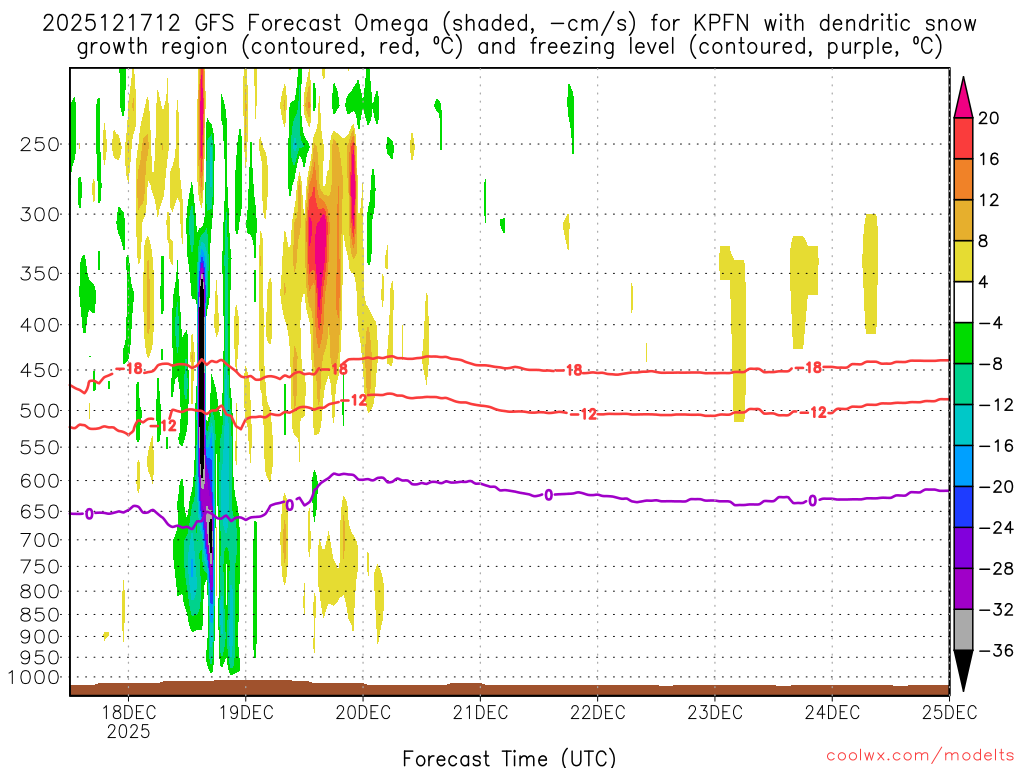Click the 25DEC time axis label
The width and height of the screenshot is (1024, 768).
pyautogui.click(x=949, y=712)
